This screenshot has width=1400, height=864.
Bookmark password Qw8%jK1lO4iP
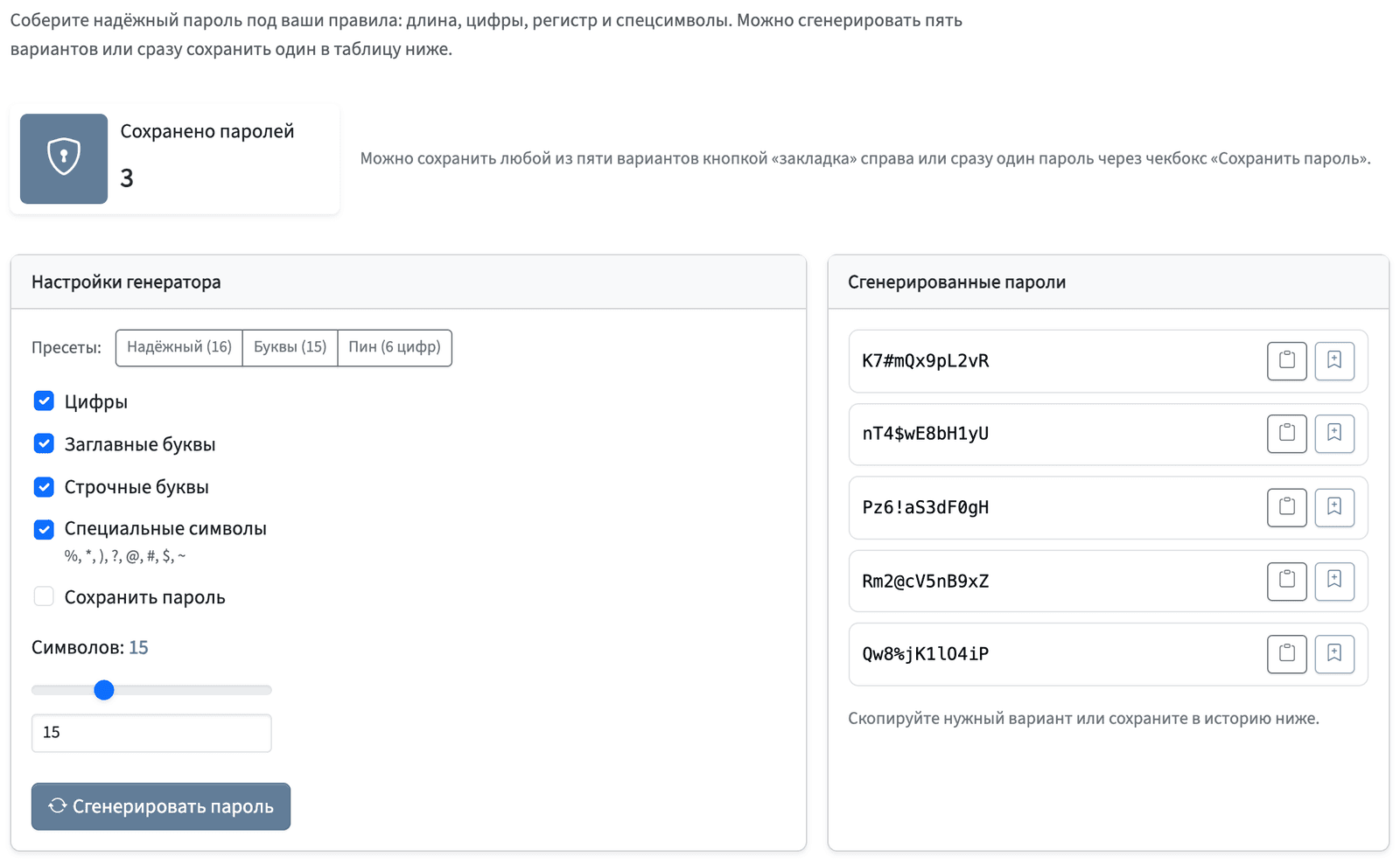[1334, 654]
